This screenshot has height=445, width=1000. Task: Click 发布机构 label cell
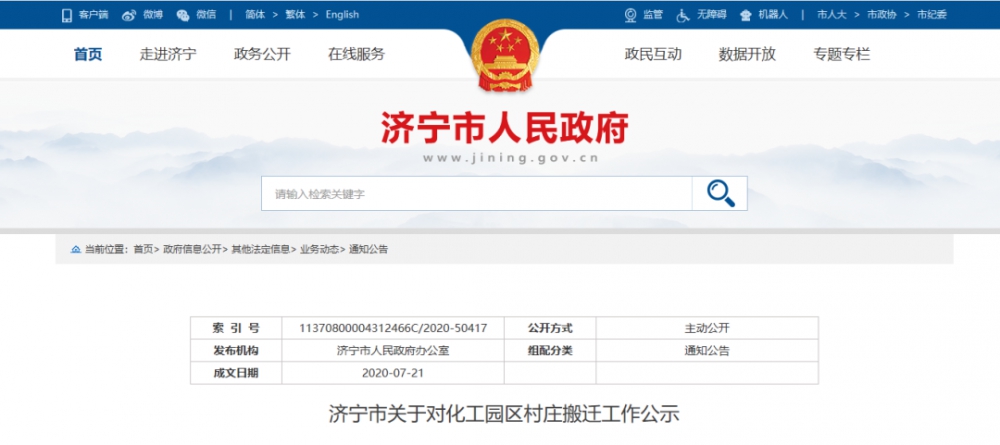[236, 351]
